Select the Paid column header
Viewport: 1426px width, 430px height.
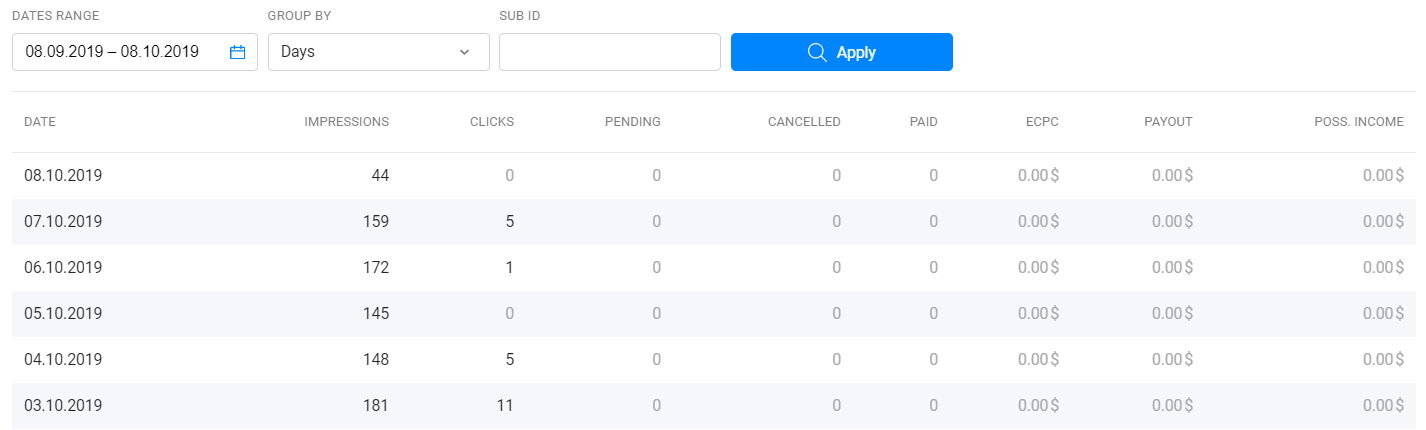pos(924,122)
